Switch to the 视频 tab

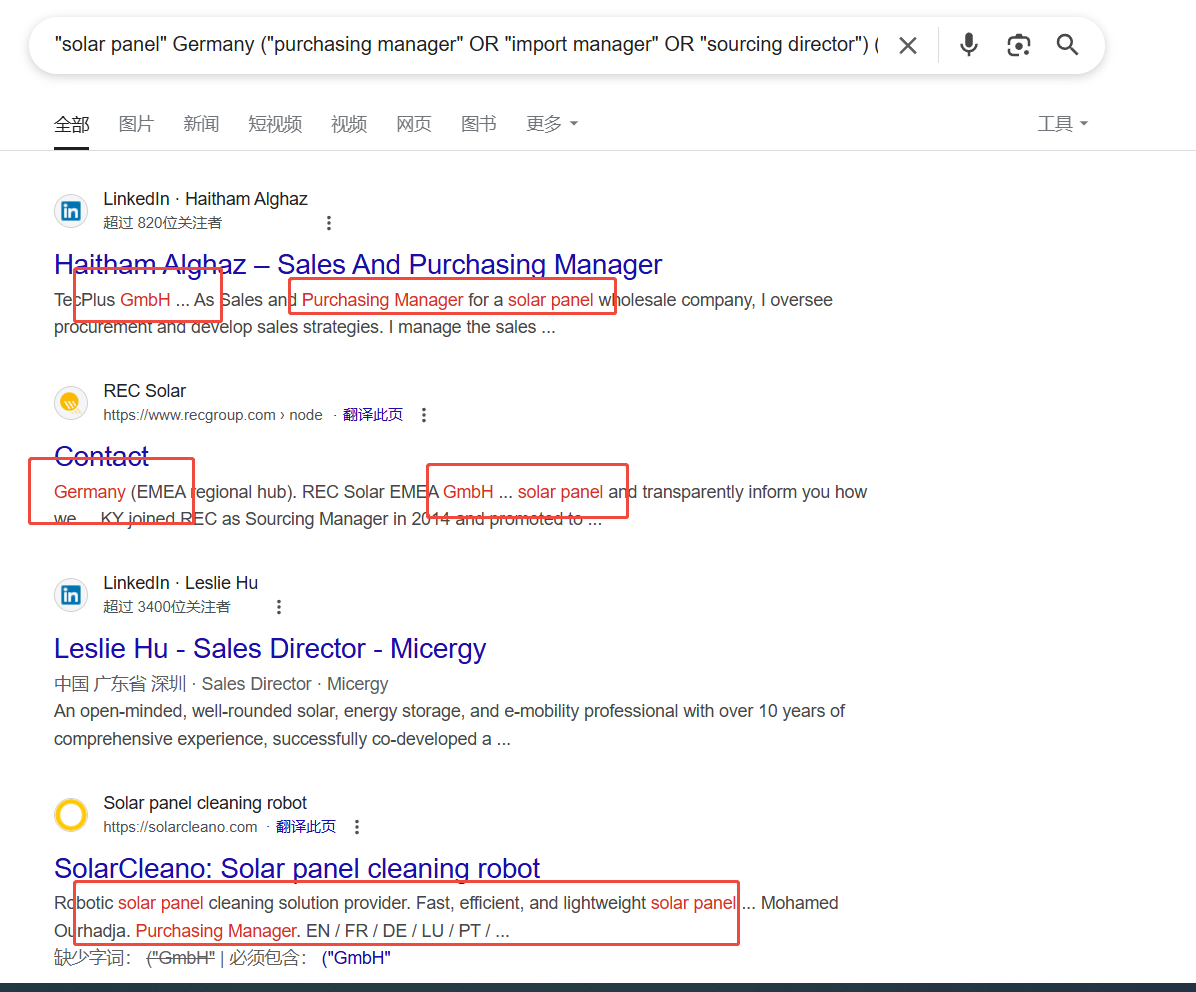point(349,124)
